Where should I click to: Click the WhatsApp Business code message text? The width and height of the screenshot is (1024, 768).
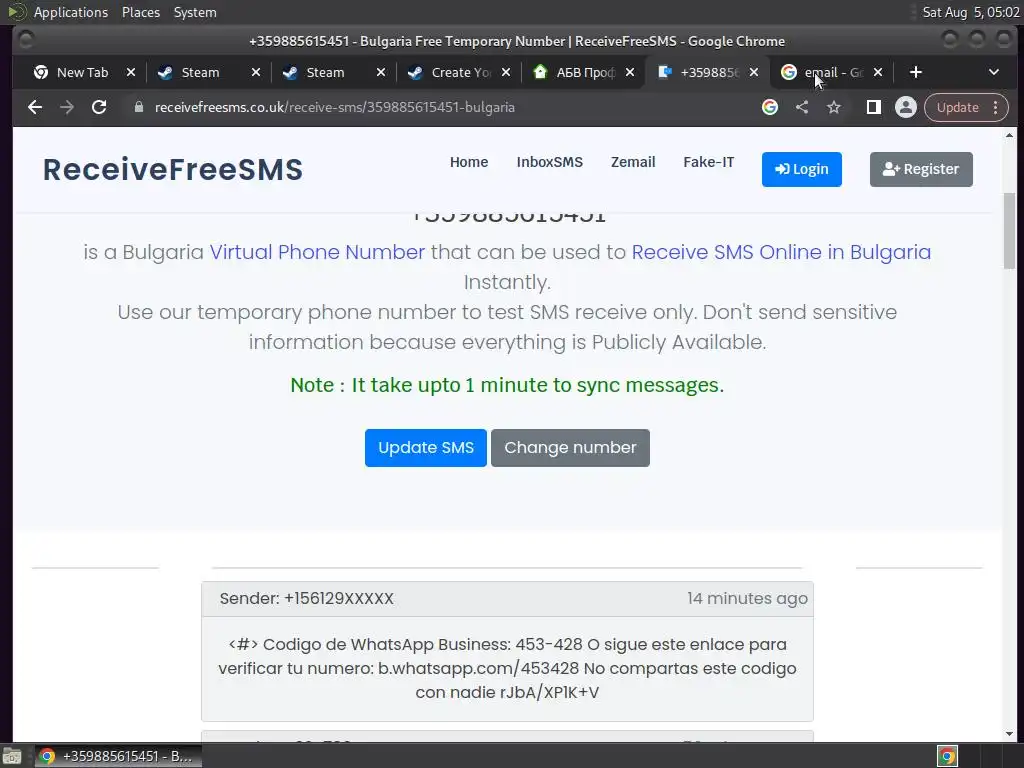507,668
